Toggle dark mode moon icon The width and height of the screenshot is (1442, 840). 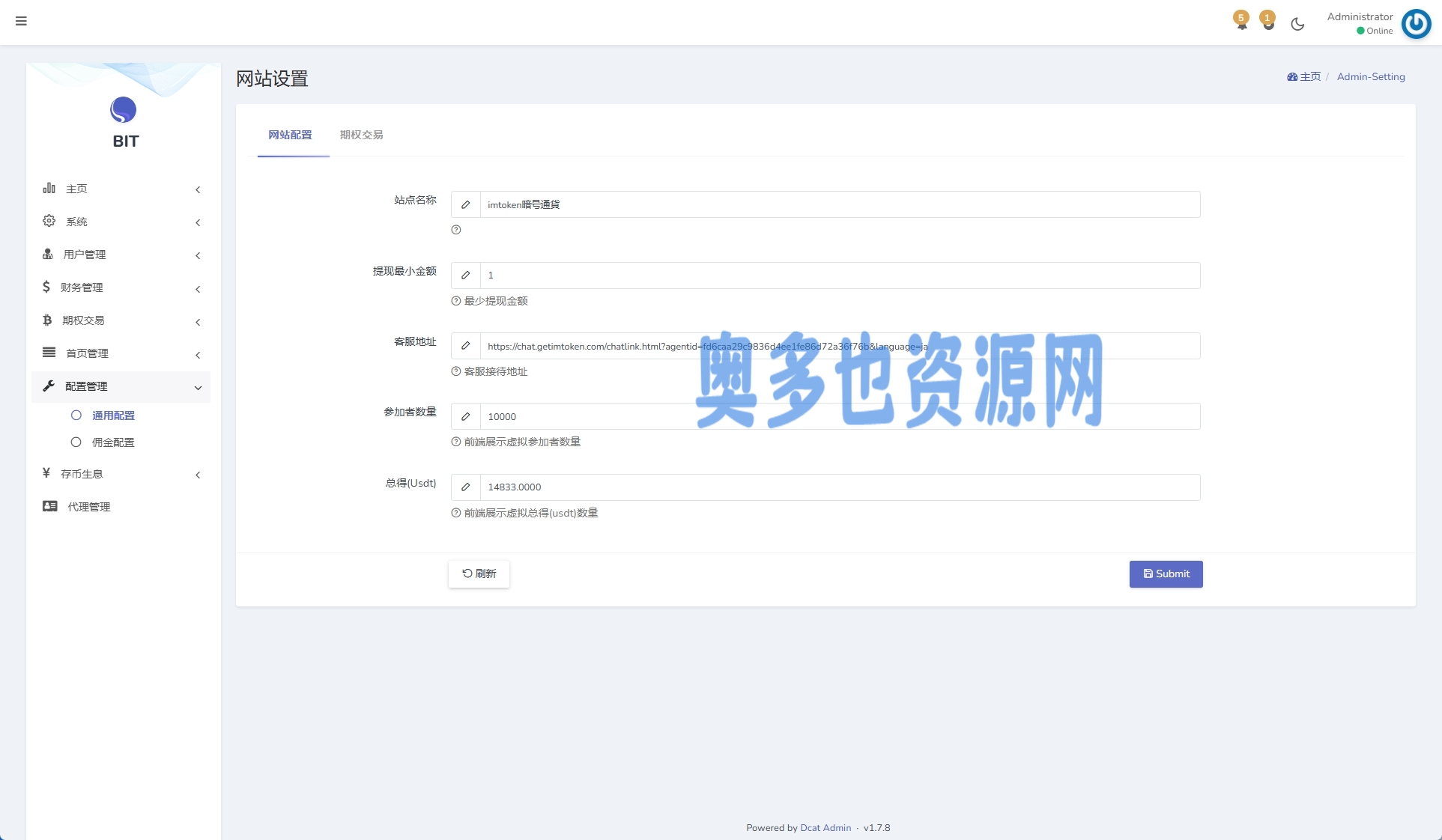(1297, 24)
